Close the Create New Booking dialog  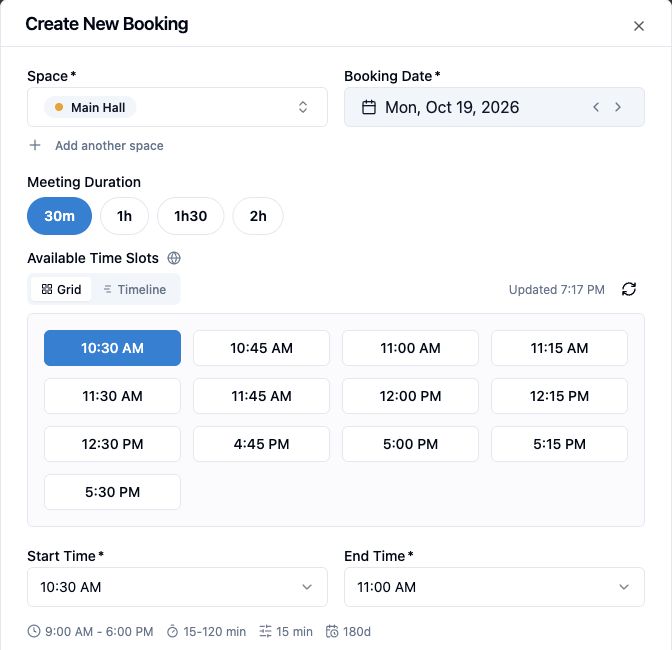[639, 26]
